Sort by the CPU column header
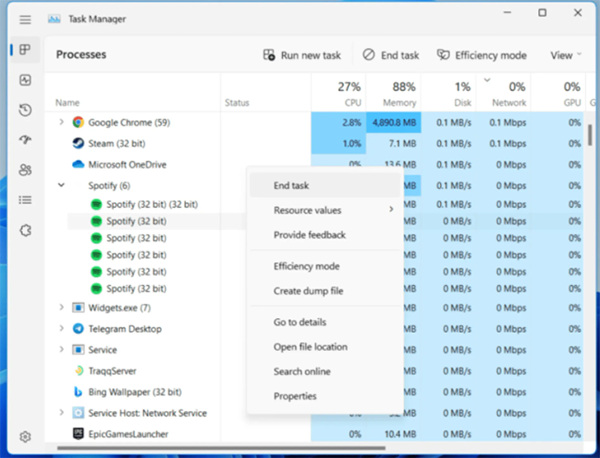The width and height of the screenshot is (600, 458). pos(339,94)
